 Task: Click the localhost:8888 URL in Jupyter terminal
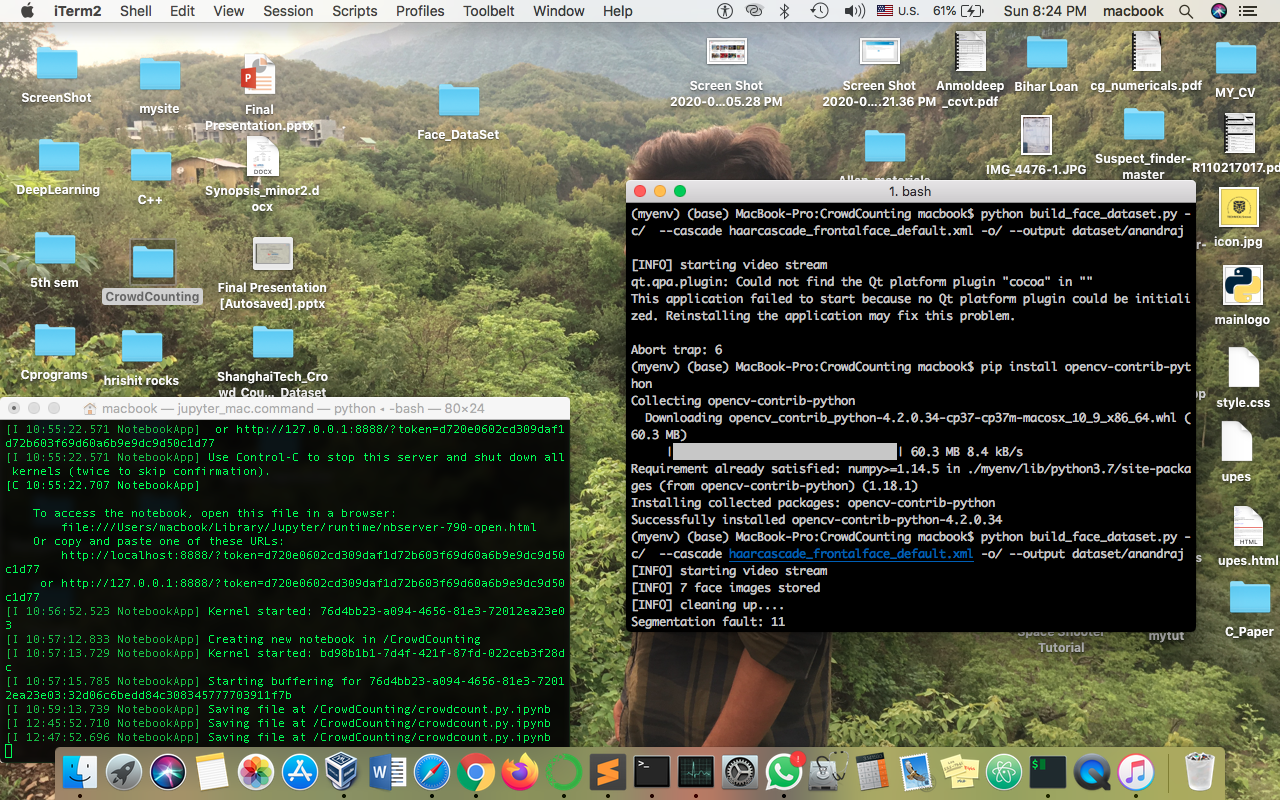313,554
